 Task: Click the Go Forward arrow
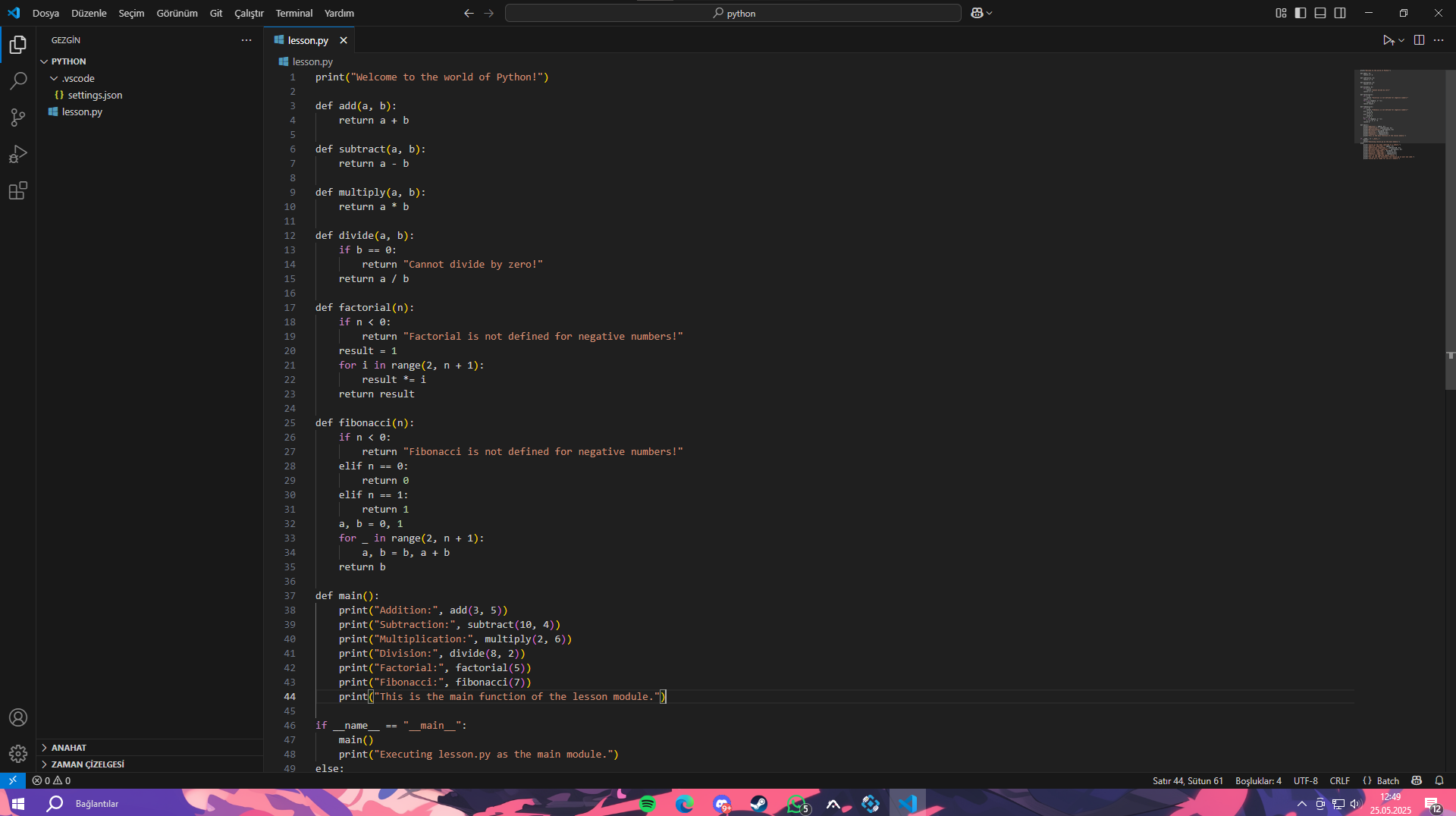tap(488, 13)
